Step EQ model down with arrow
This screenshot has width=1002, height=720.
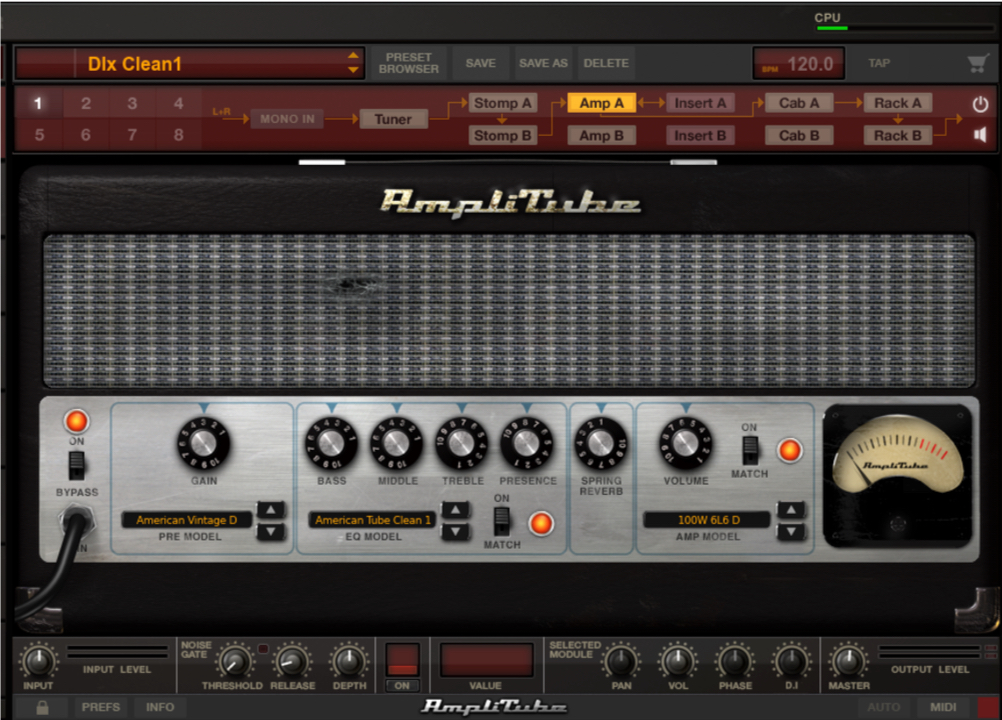click(456, 531)
